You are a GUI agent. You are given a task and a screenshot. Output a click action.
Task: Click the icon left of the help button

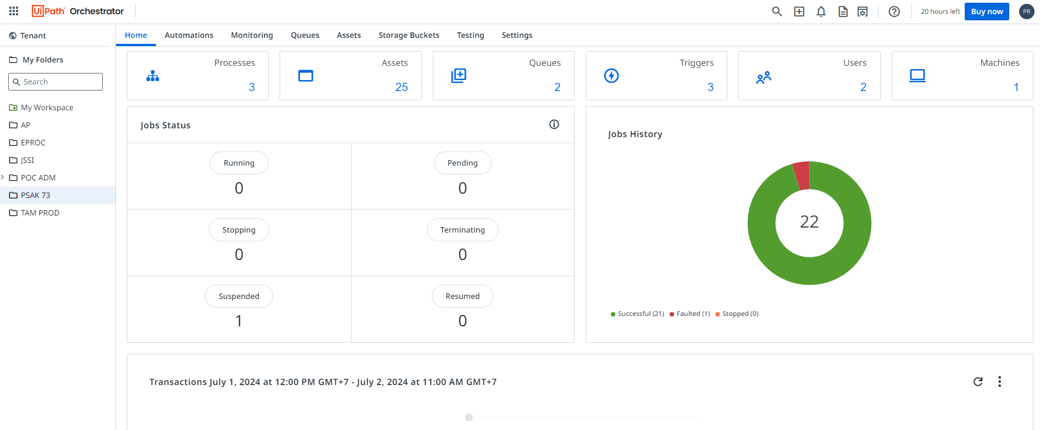tap(862, 11)
